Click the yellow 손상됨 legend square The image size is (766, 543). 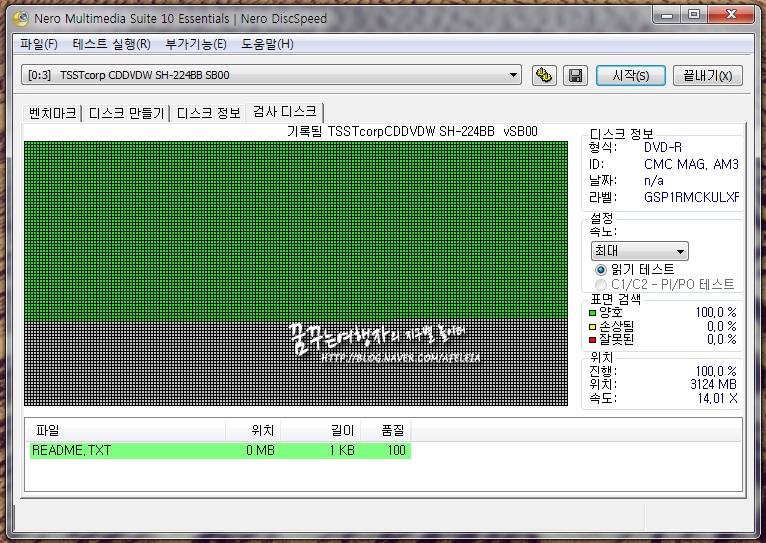tap(593, 327)
